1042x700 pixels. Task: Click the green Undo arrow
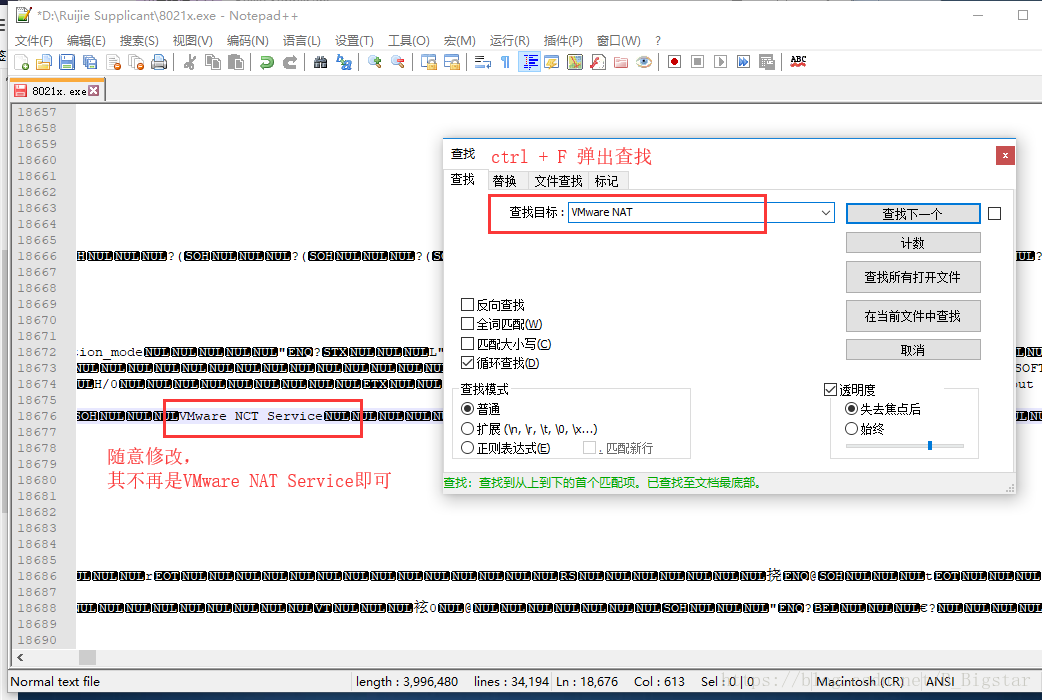[x=266, y=62]
